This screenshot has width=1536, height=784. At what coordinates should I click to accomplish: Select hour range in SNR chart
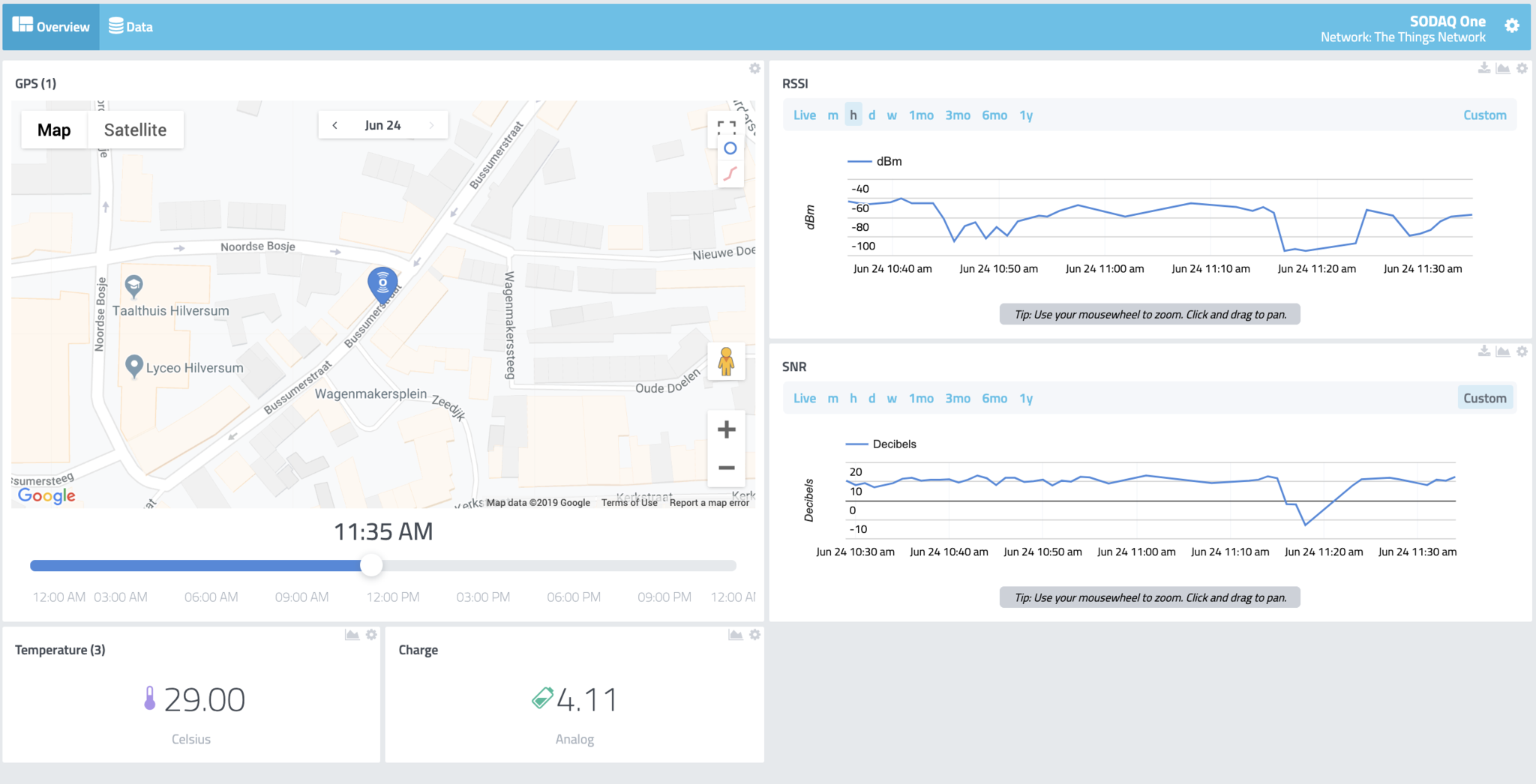point(853,398)
